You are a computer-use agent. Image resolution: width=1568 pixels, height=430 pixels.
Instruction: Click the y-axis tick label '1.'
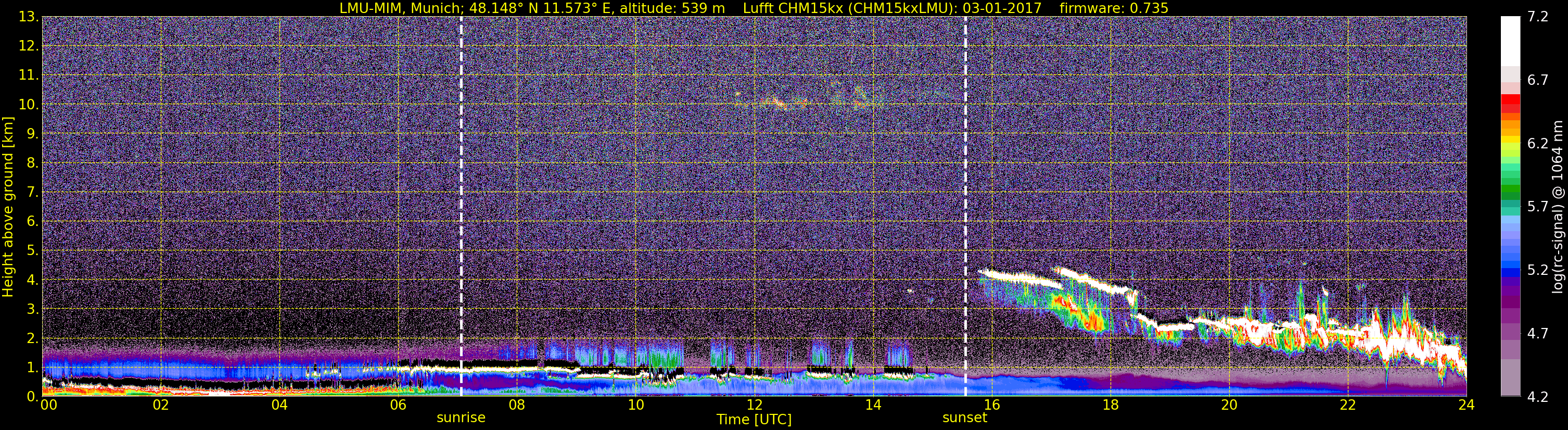tap(32, 368)
